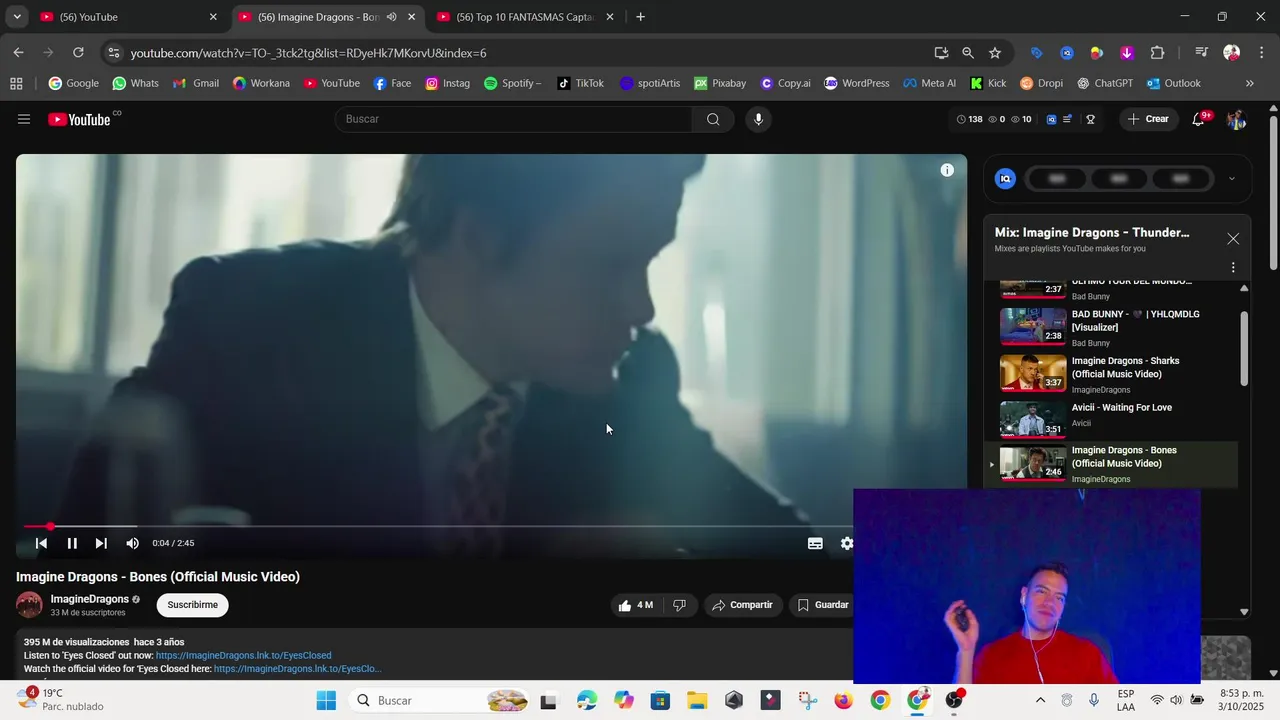Click the vidIQ logo in the side panel
This screenshot has width=1280, height=720.
coord(1006,179)
